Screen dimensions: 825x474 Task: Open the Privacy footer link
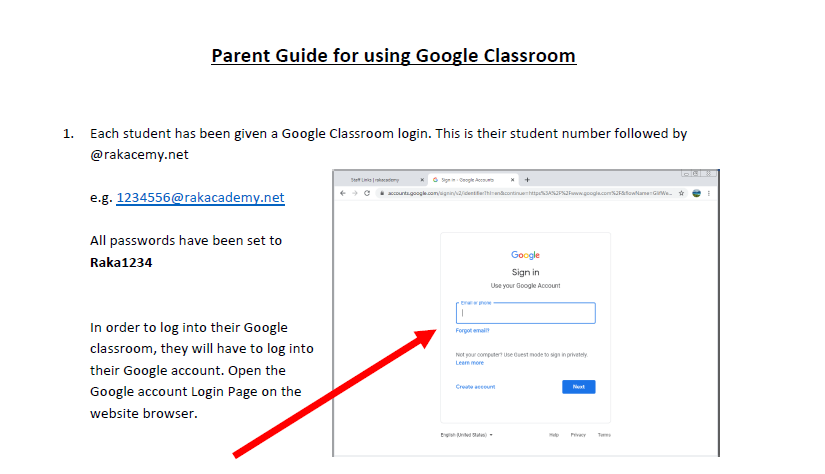tap(578, 435)
